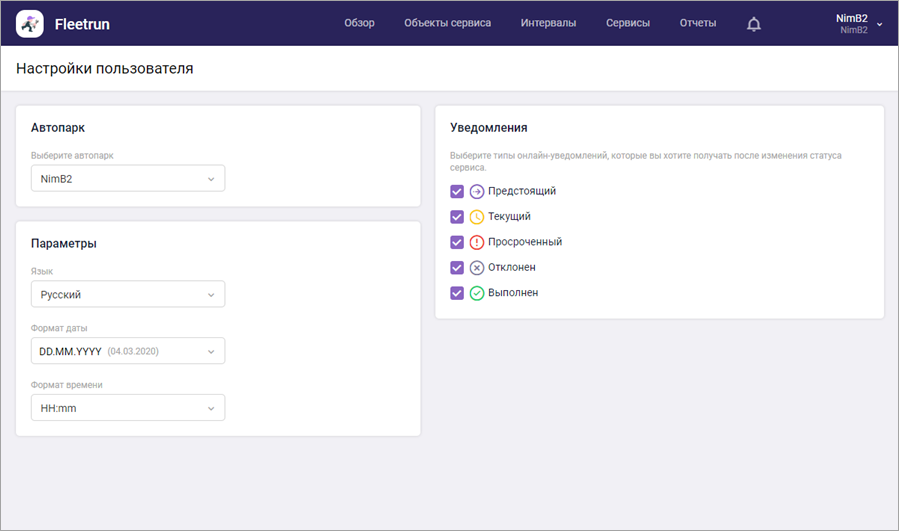This screenshot has height=531, width=899.
Task: Click the Fleetrun logo icon
Action: [30, 23]
